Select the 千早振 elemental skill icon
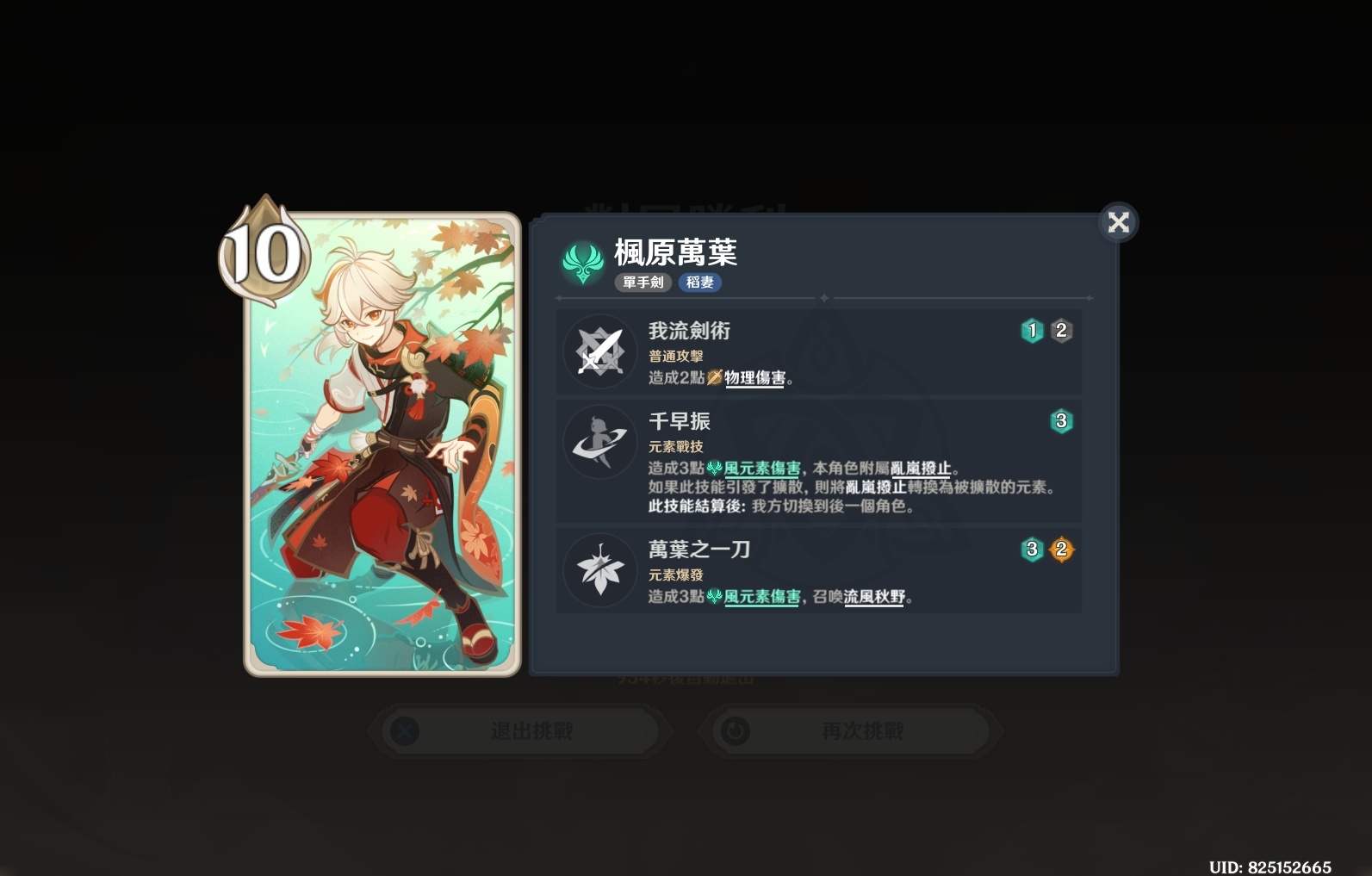Screen dimensions: 1372x876 click(600, 442)
